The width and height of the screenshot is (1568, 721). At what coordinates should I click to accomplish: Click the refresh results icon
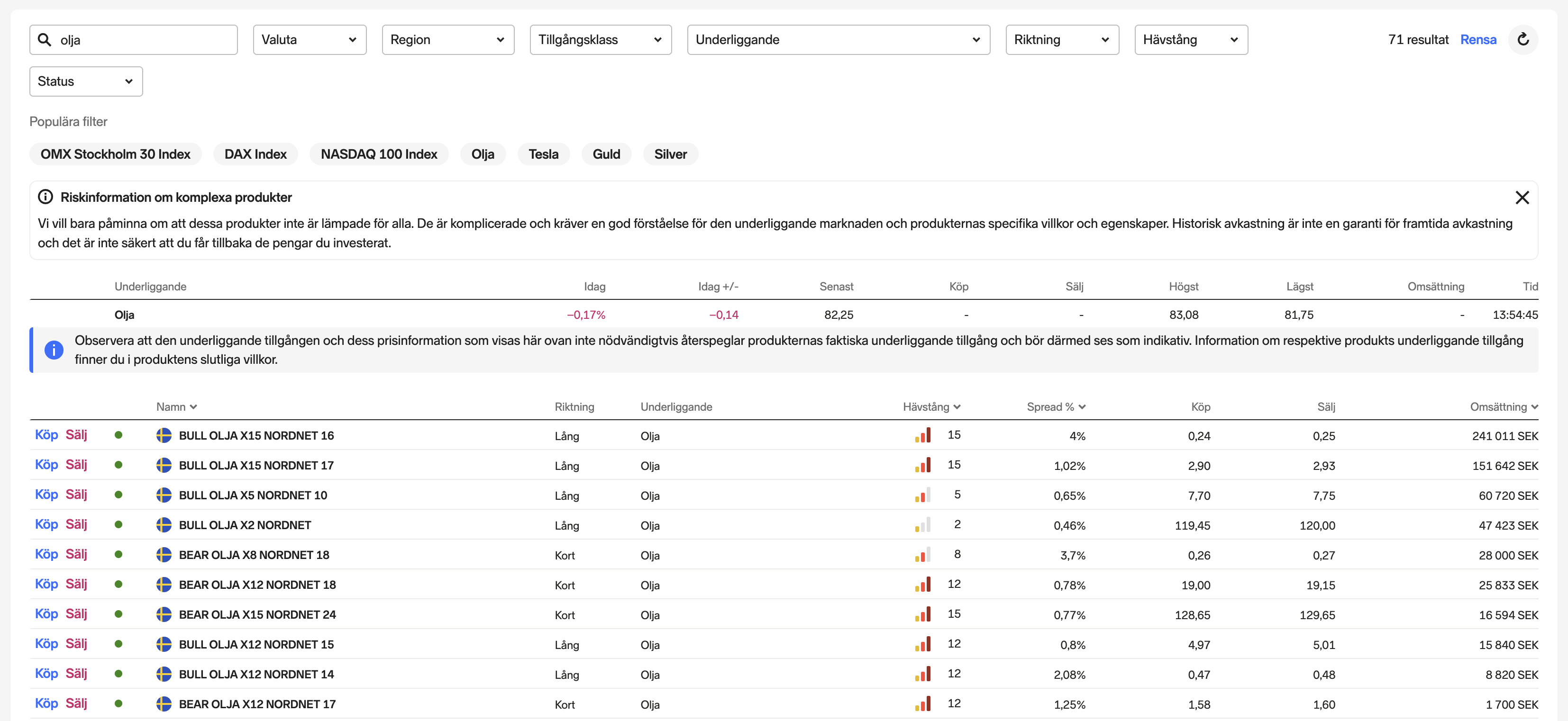pos(1522,39)
